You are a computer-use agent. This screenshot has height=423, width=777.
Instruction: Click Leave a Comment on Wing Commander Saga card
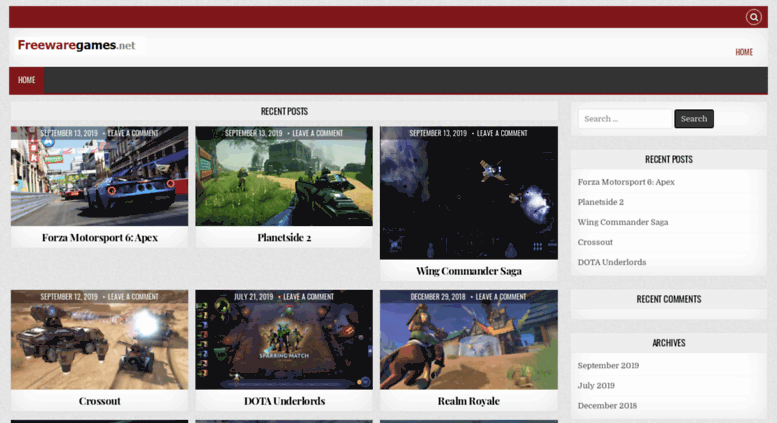point(502,133)
